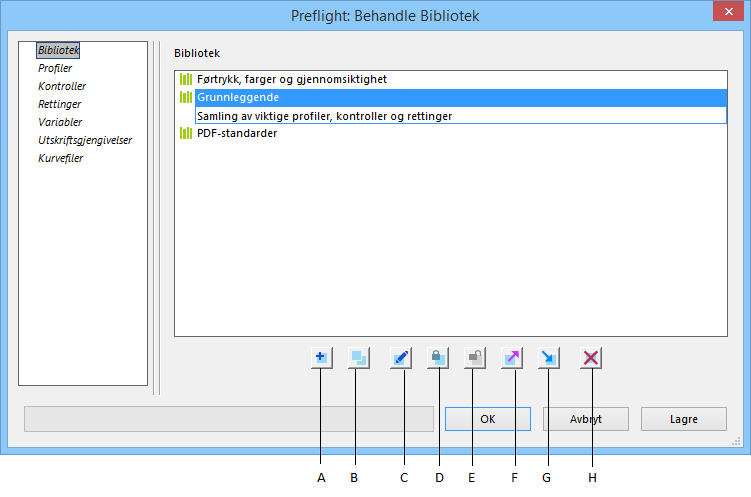Open the Kontroller category
This screenshot has width=751, height=497.
pyautogui.click(x=62, y=86)
